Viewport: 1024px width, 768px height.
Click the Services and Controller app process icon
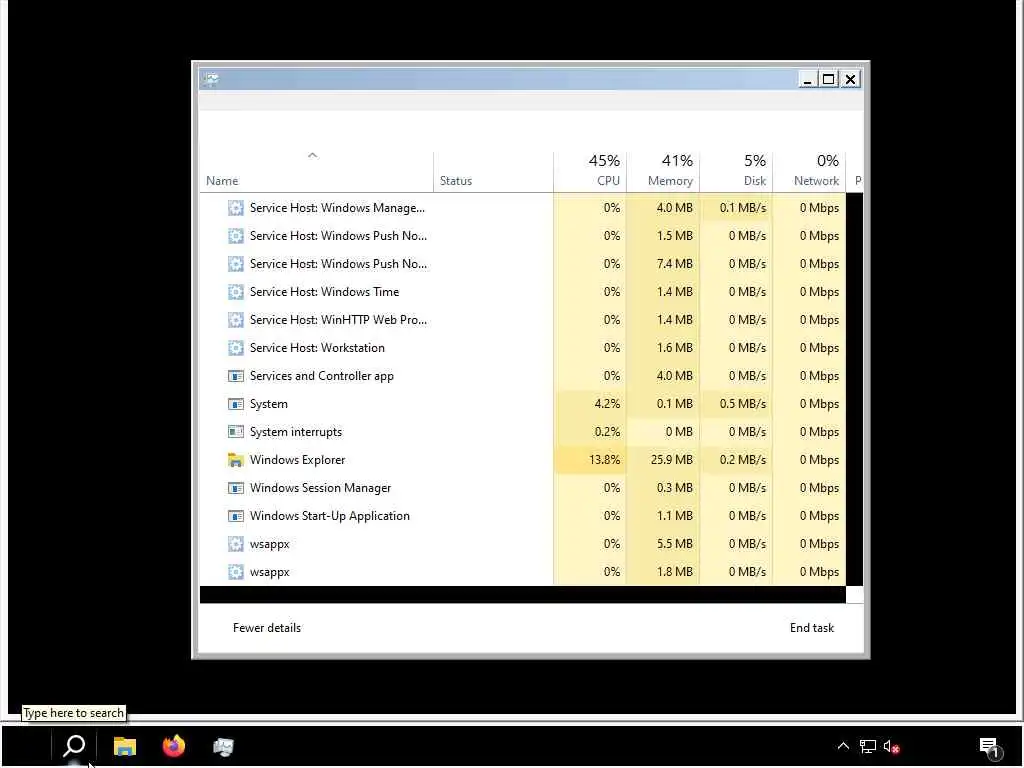236,376
